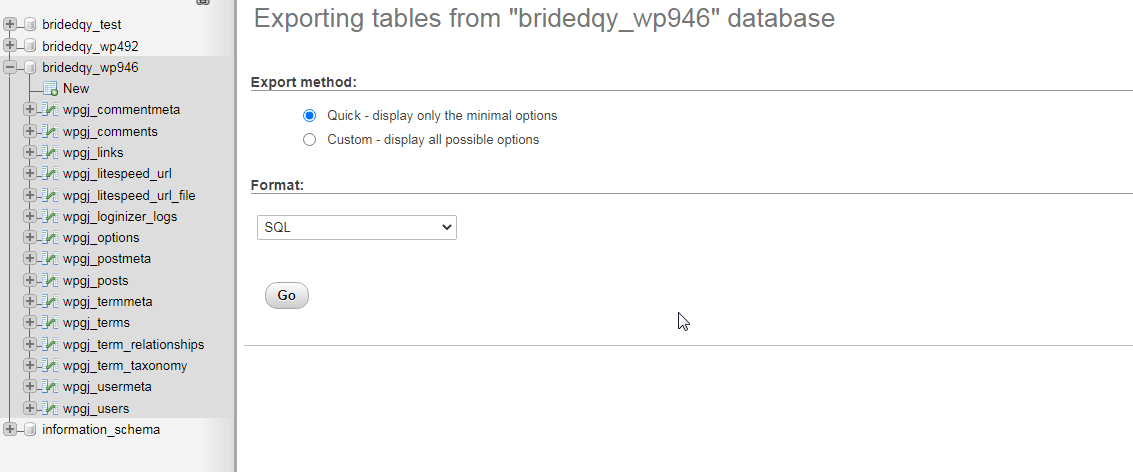Click the bridedqy_wp946 database name
1133x472 pixels.
[x=90, y=68]
